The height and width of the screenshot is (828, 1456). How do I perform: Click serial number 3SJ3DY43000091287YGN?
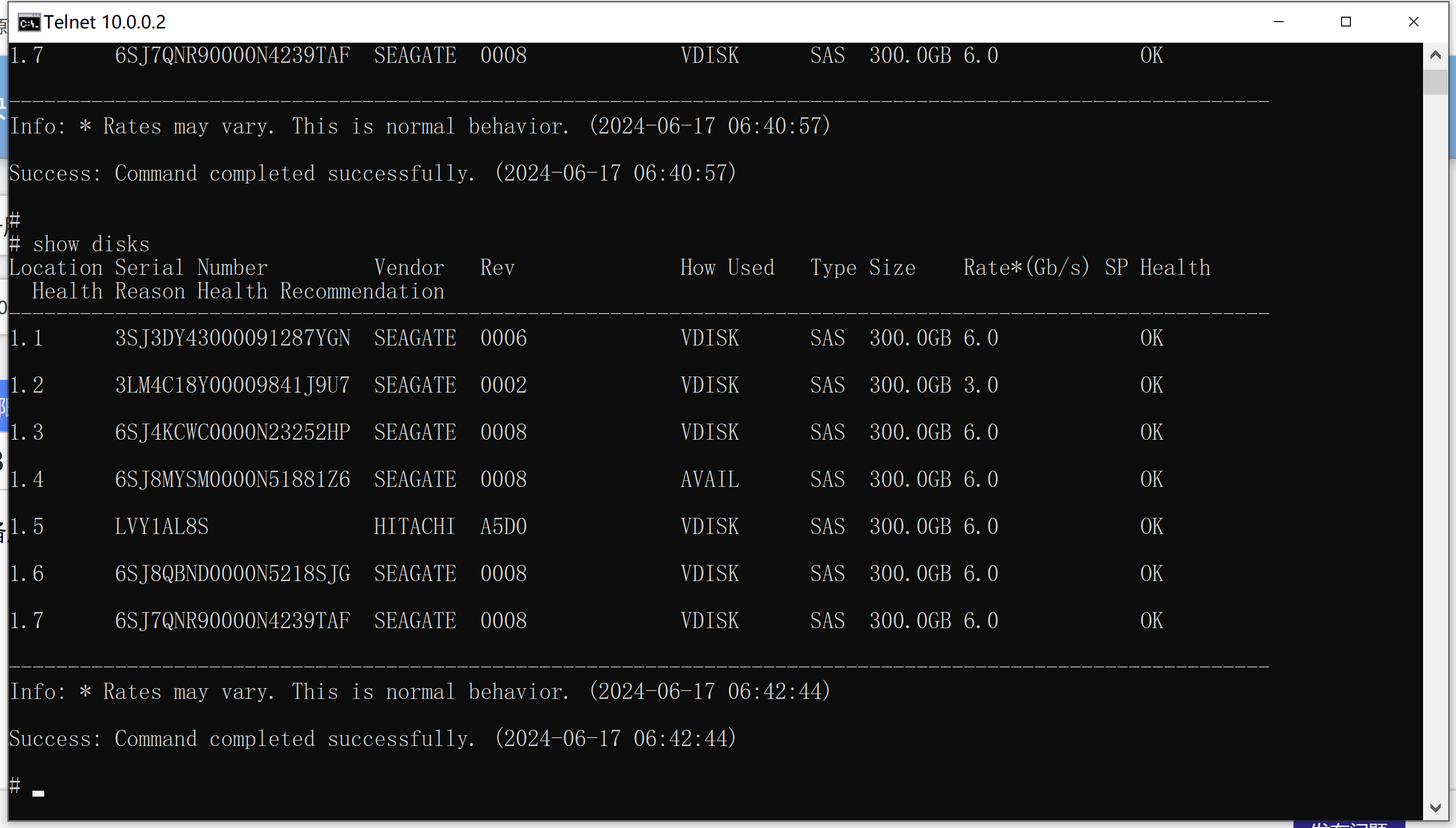232,338
